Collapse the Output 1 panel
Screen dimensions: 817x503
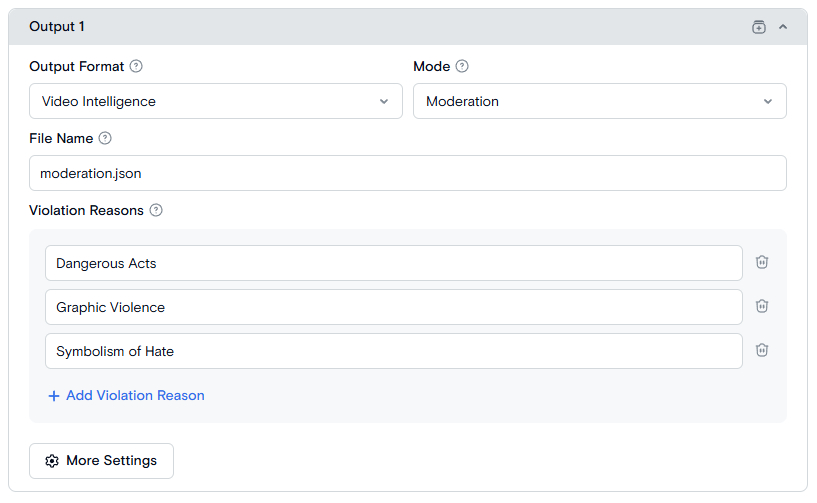[783, 27]
